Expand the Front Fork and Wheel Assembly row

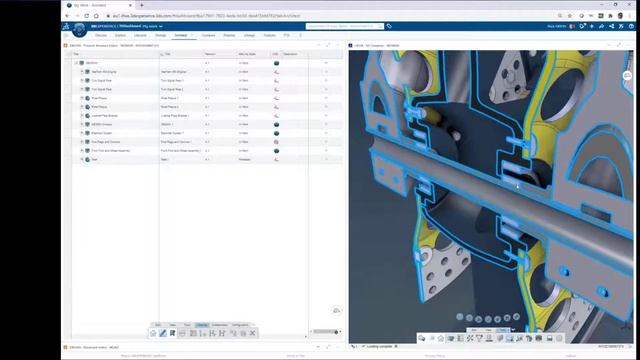click(x=82, y=151)
